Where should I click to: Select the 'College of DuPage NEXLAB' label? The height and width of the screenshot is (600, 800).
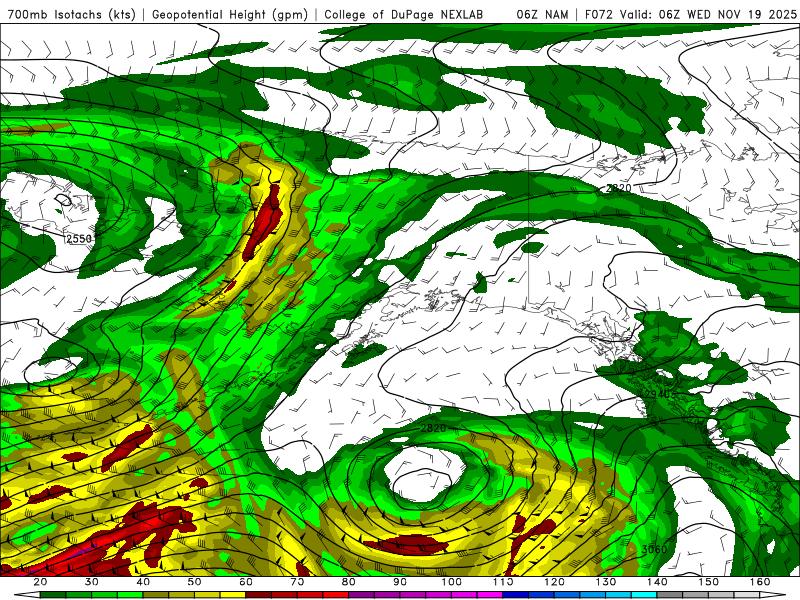coord(404,15)
